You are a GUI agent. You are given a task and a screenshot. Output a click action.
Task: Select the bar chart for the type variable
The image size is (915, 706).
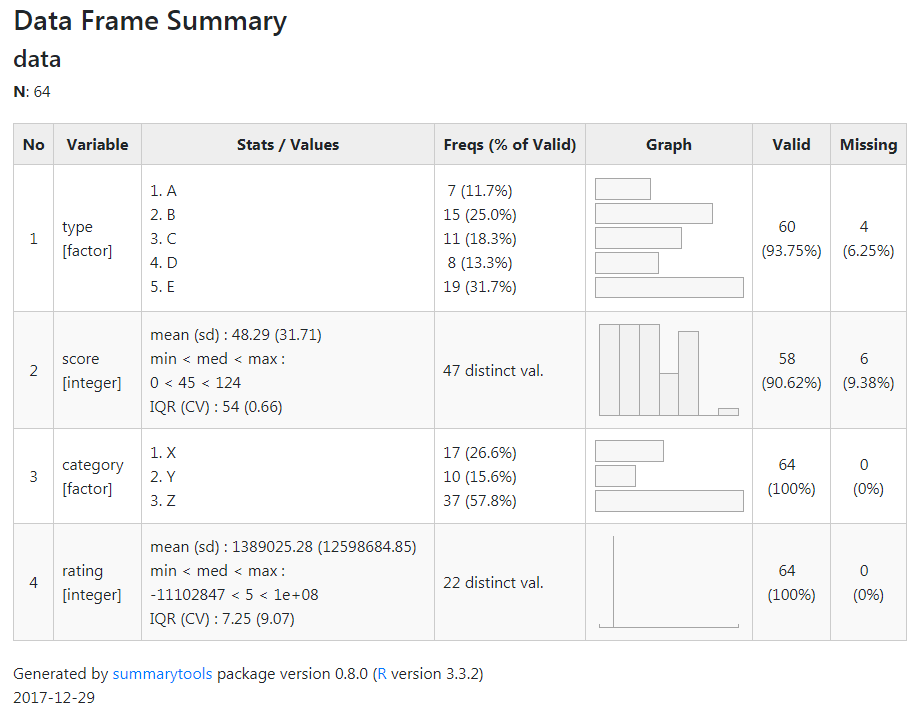pos(668,237)
